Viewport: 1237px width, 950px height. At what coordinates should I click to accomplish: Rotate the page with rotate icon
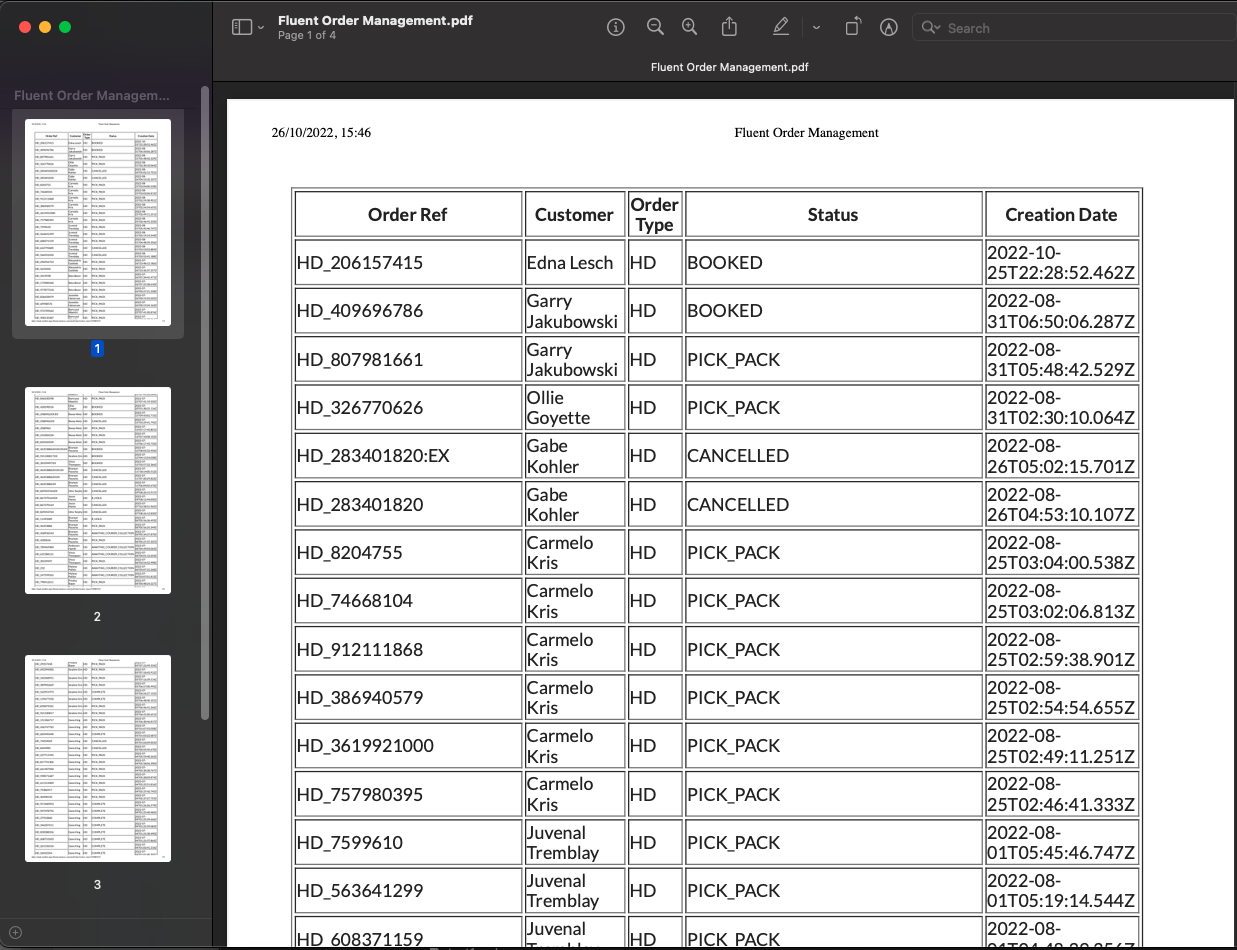[852, 28]
